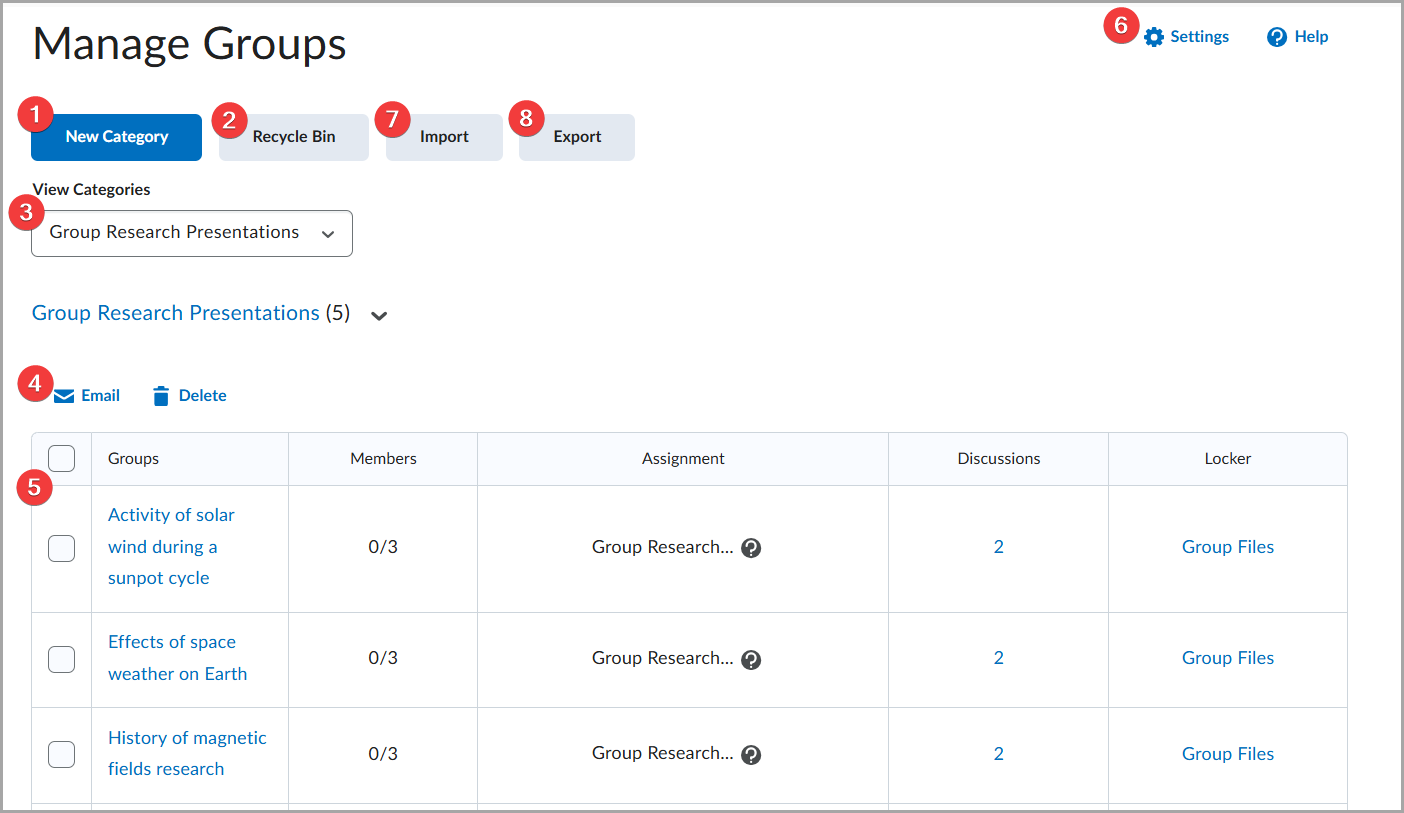Click the help icon in the History of magnetic fields row
Viewport: 1404px width, 813px height.
tap(751, 754)
